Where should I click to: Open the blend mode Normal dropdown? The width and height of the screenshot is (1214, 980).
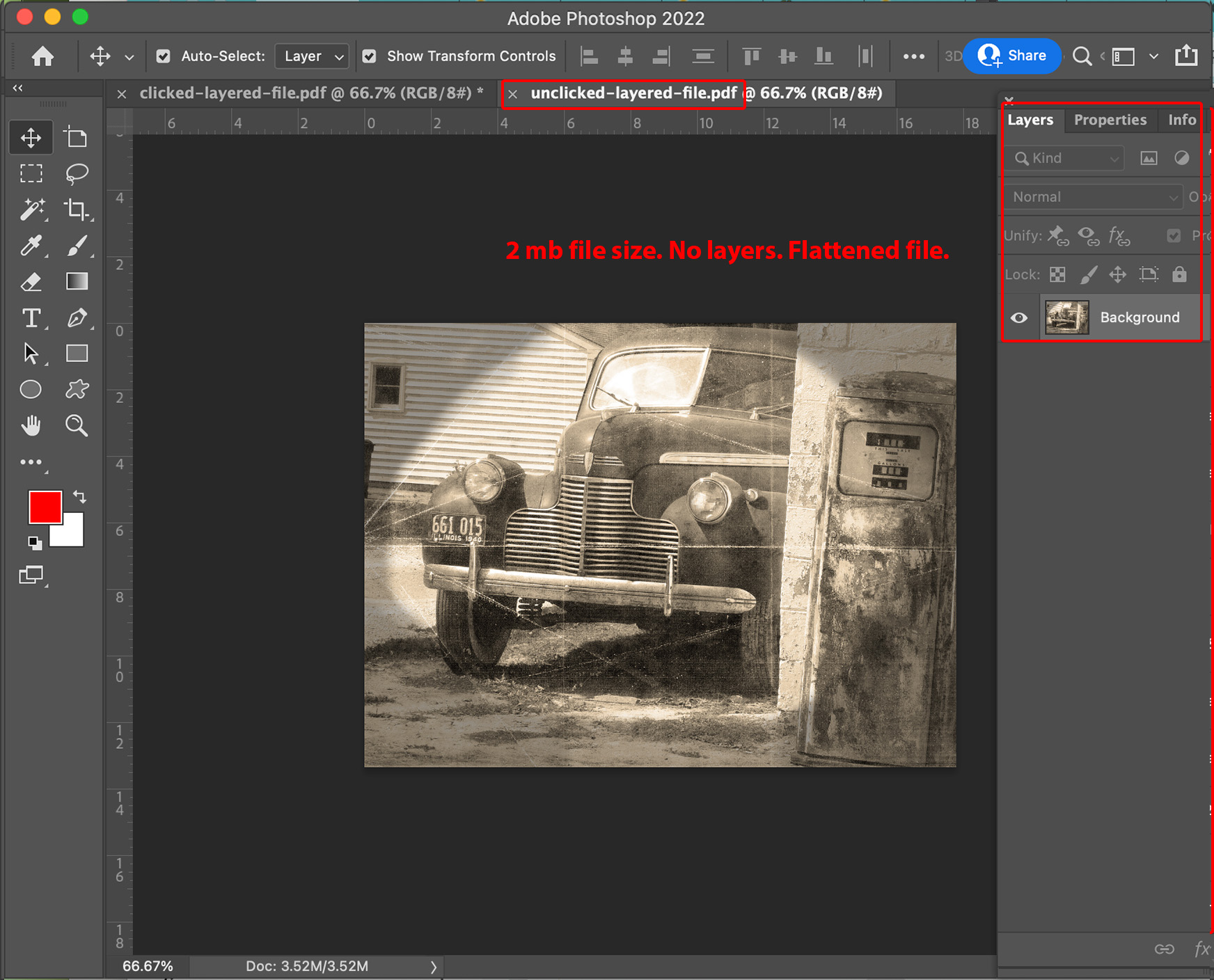coord(1093,197)
